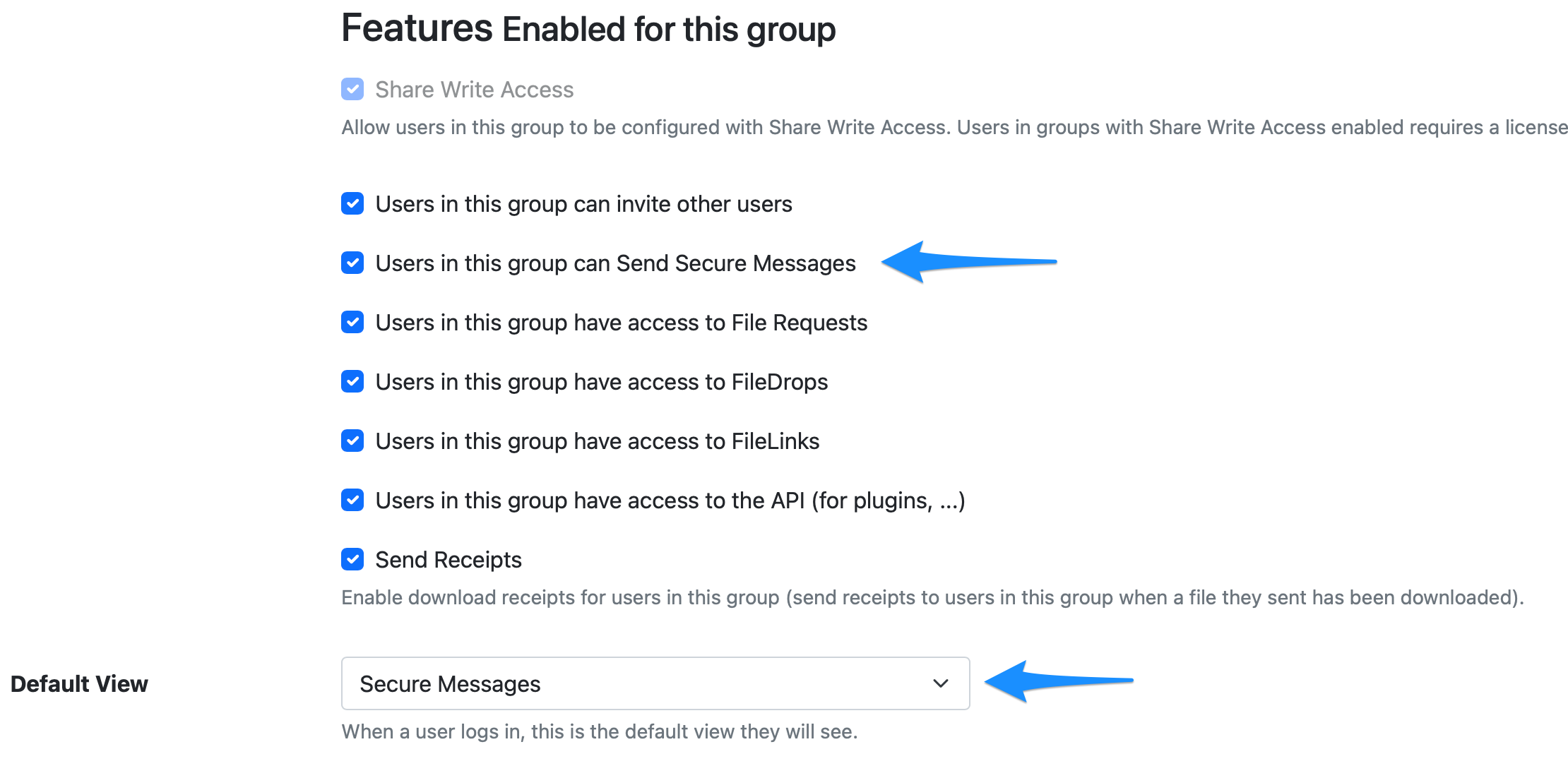Click the "Send Receipts" label text
The height and width of the screenshot is (778, 1568).
[x=449, y=559]
